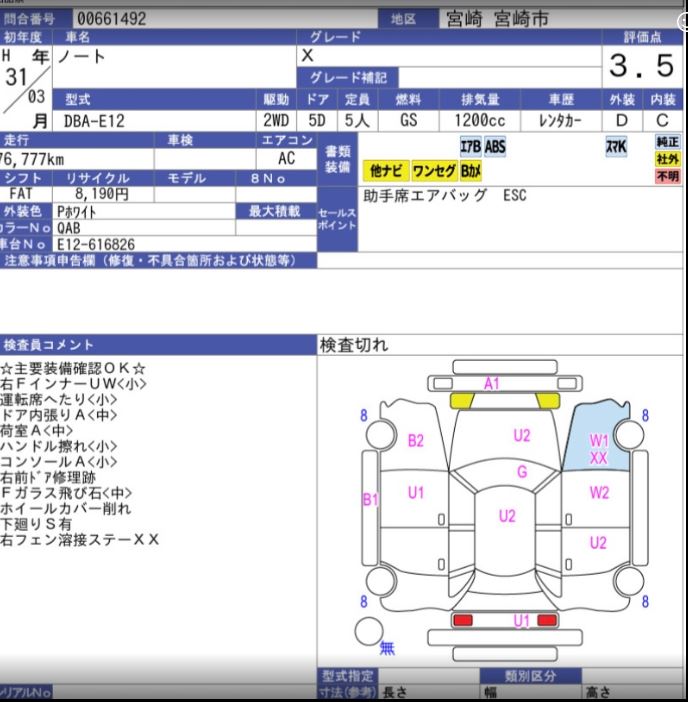Click the スマK smart key badge

point(616,147)
